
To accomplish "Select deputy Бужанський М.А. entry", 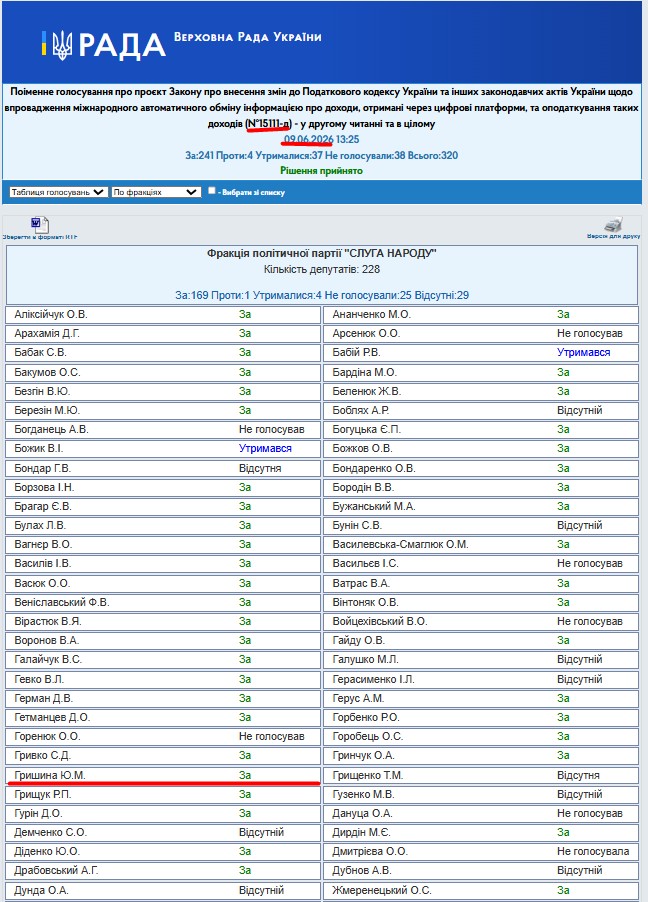I will (x=481, y=506).
